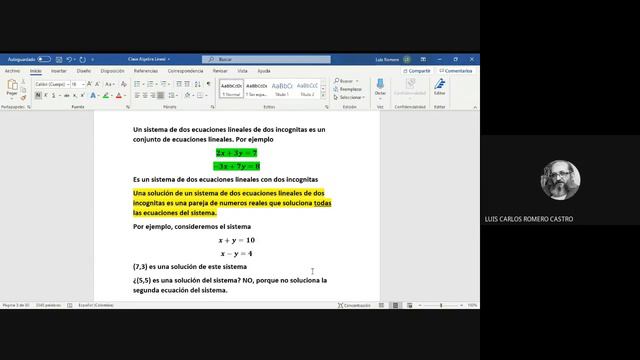Switch to the Insertar tab
This screenshot has width=640, height=360.
point(59,71)
